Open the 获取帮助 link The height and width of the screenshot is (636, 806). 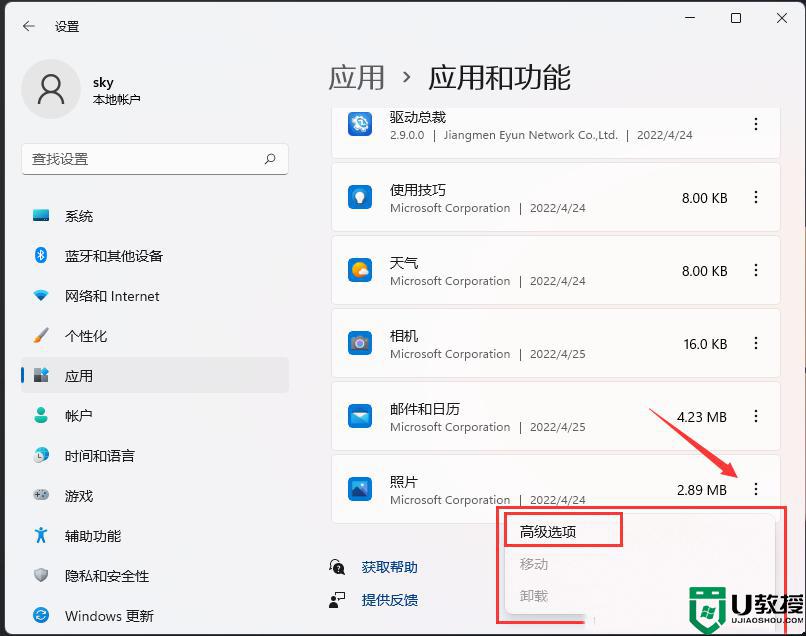point(389,567)
